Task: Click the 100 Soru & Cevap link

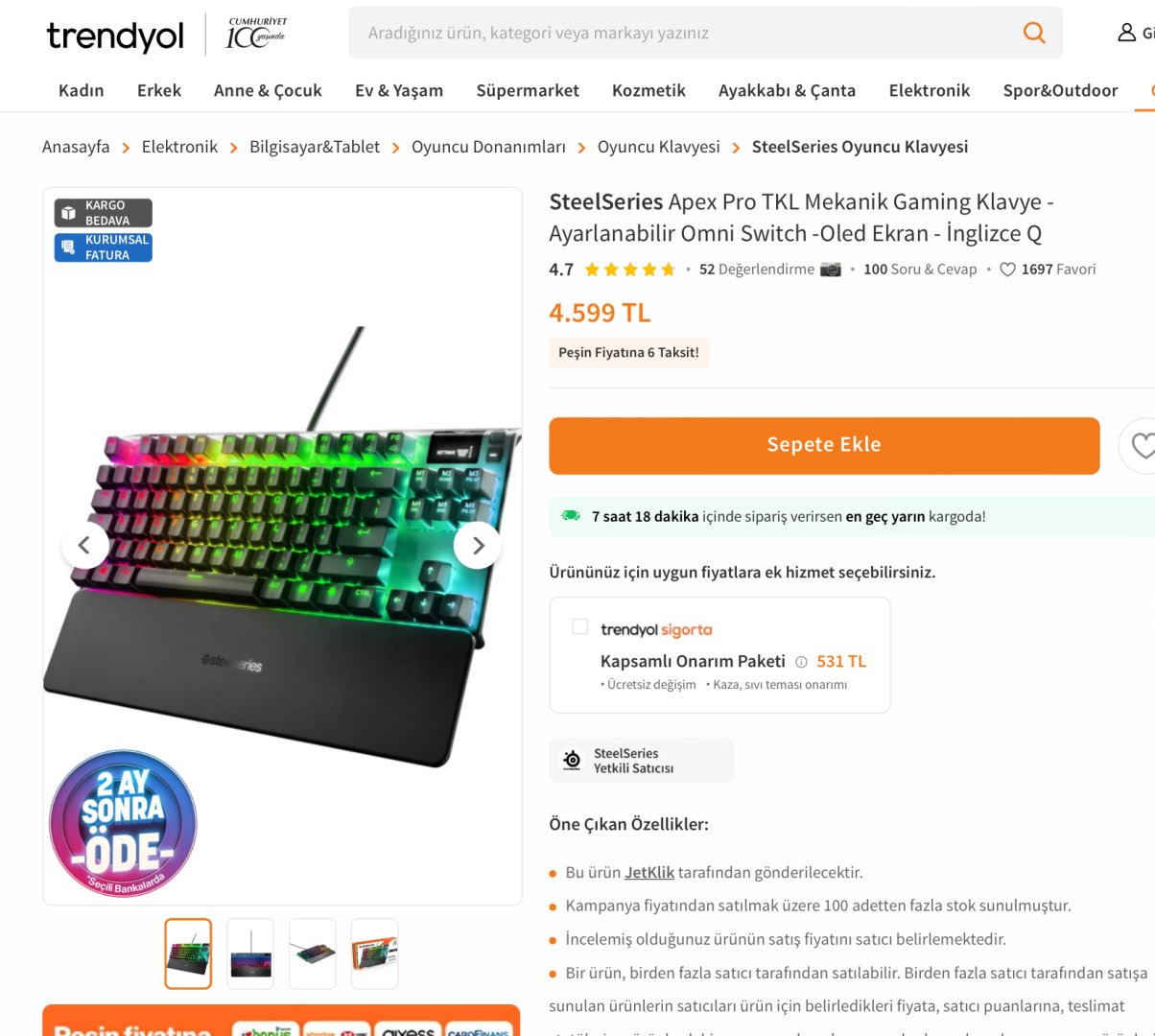Action: coord(920,270)
